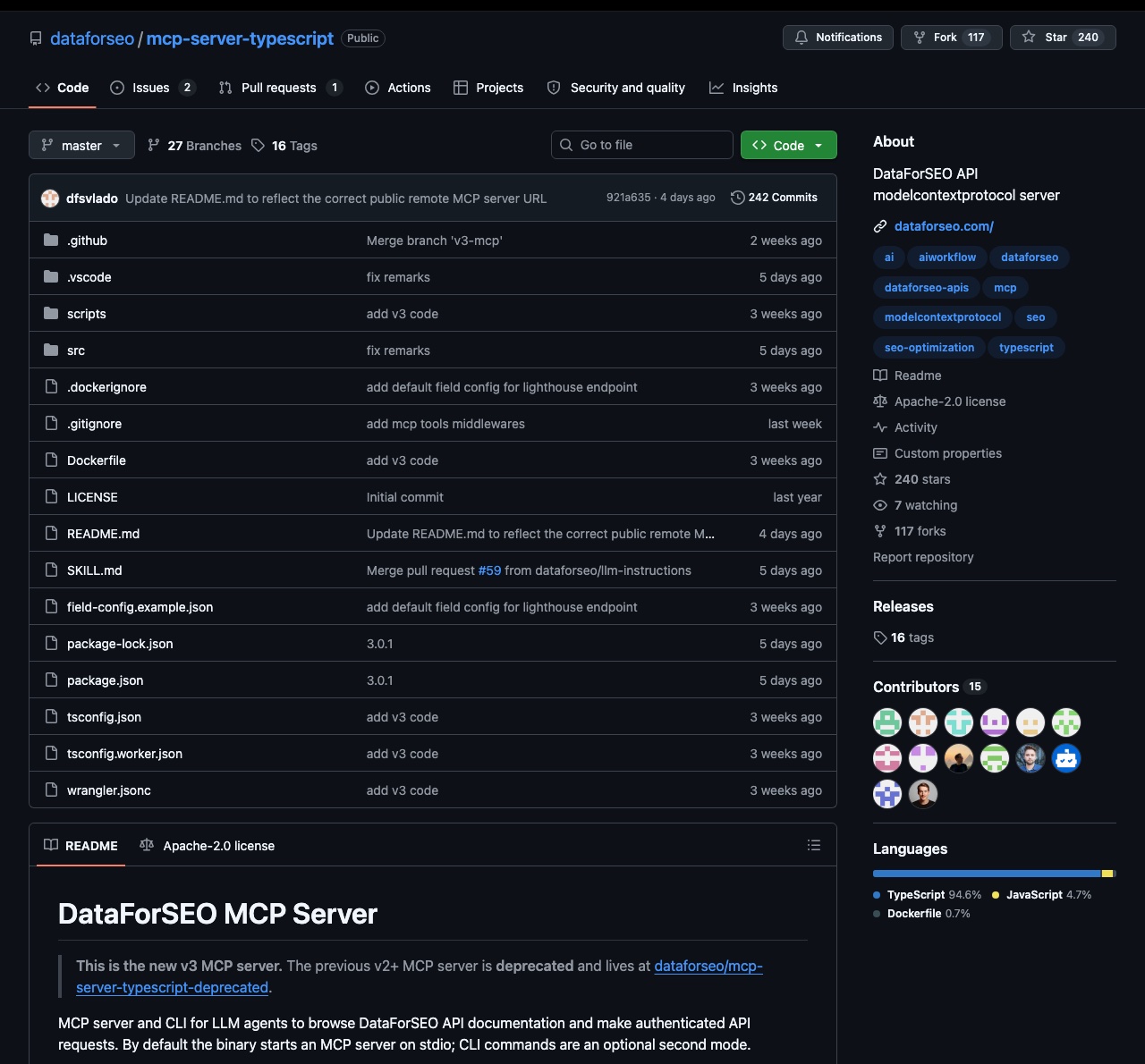Click the modelcontextprotocol topic tag

[x=943, y=317]
